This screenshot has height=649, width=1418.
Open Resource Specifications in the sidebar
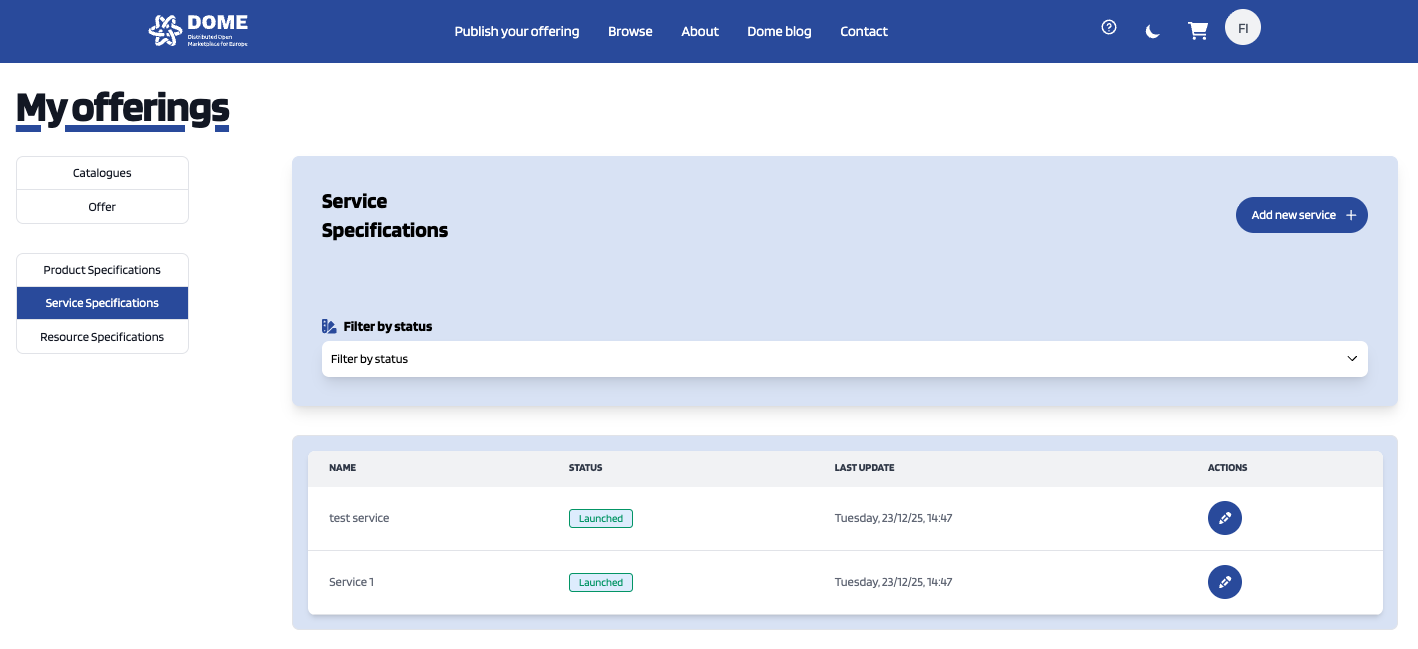click(102, 337)
